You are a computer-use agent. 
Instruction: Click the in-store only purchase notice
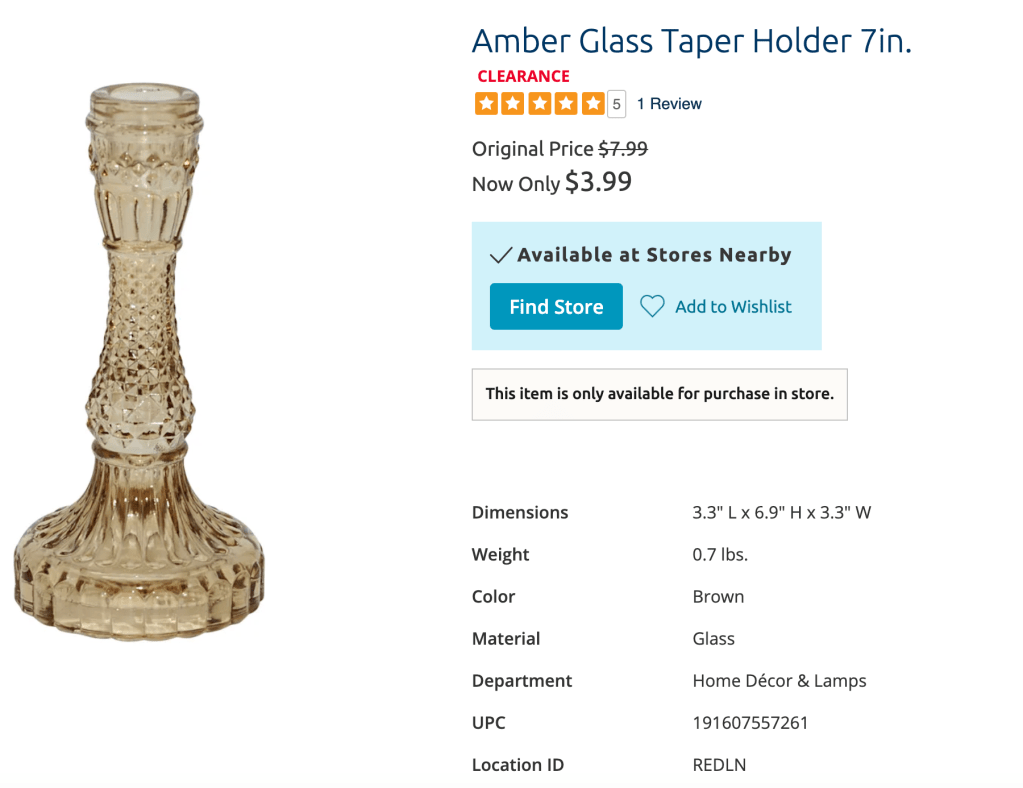[x=659, y=394]
